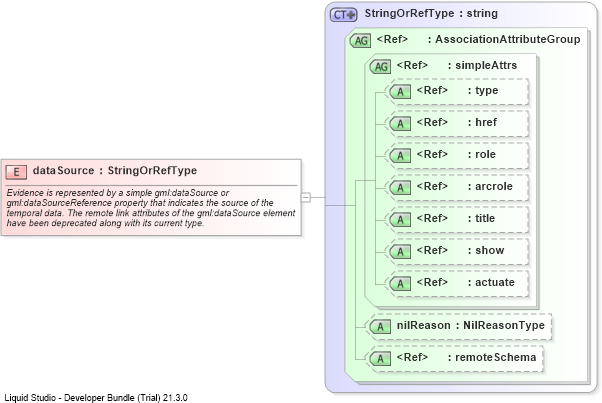Click the A icon of role attribute

pos(400,155)
